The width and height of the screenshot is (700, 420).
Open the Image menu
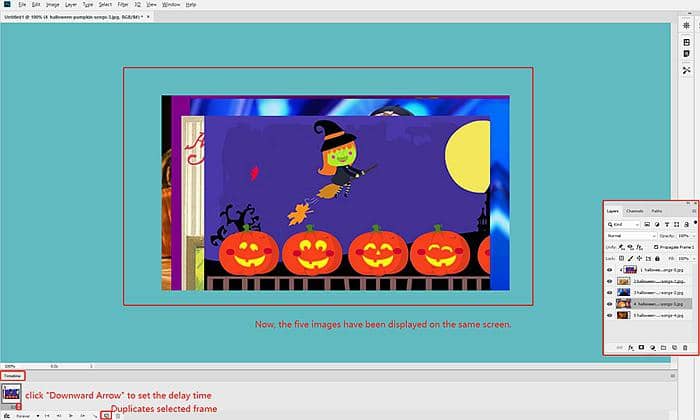(x=53, y=4)
